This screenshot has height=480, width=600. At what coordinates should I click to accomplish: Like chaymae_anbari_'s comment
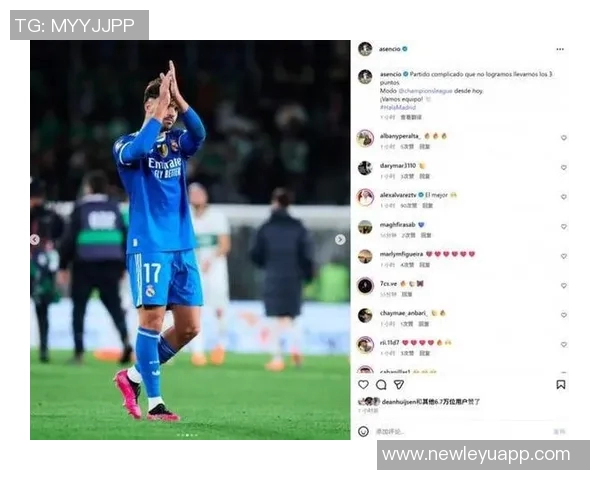click(563, 315)
